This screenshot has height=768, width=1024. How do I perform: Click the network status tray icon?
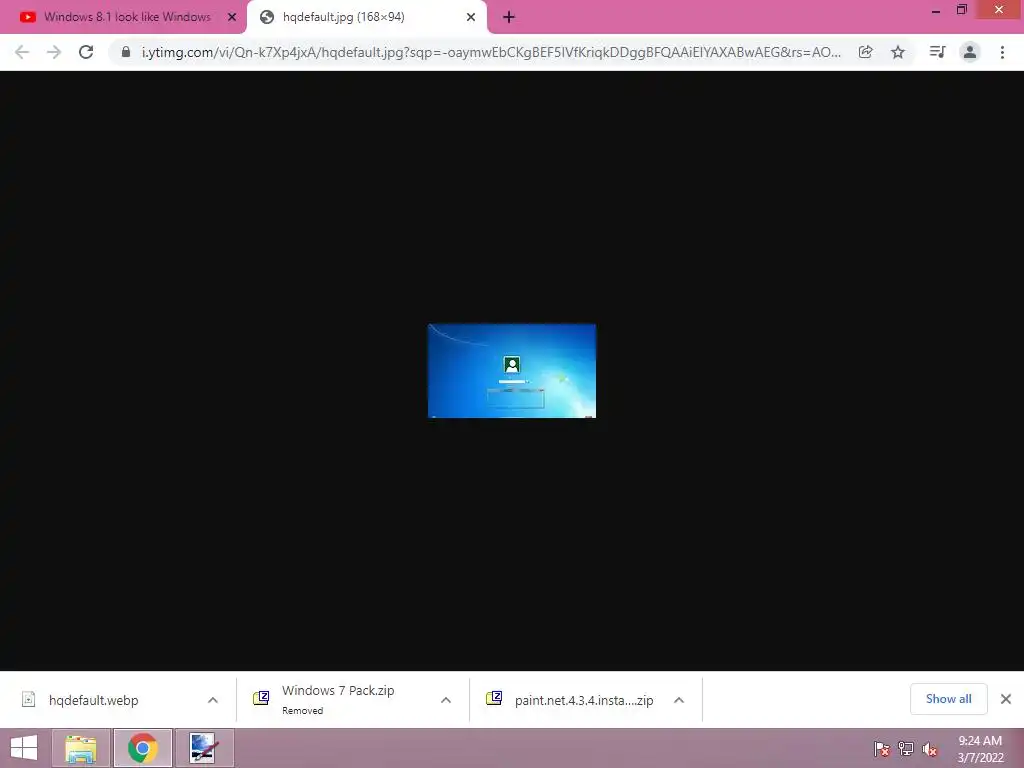pyautogui.click(x=906, y=749)
